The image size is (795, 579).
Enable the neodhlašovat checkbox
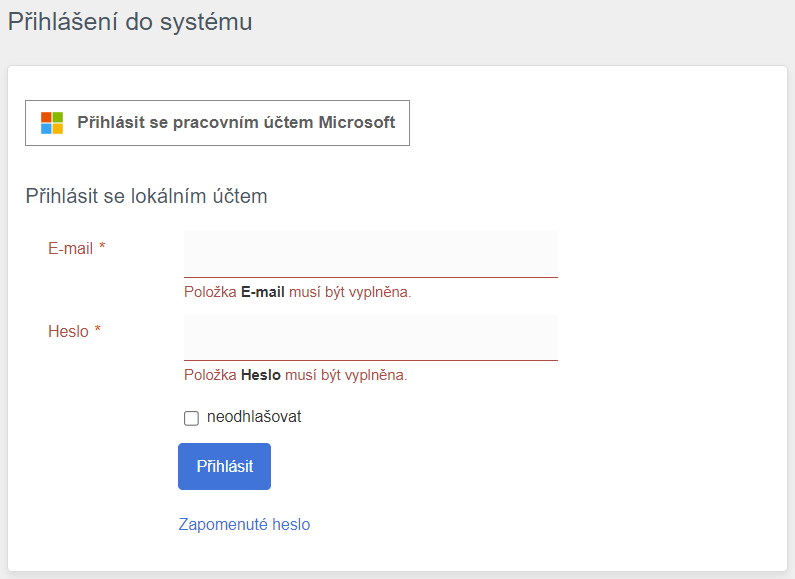pos(192,418)
